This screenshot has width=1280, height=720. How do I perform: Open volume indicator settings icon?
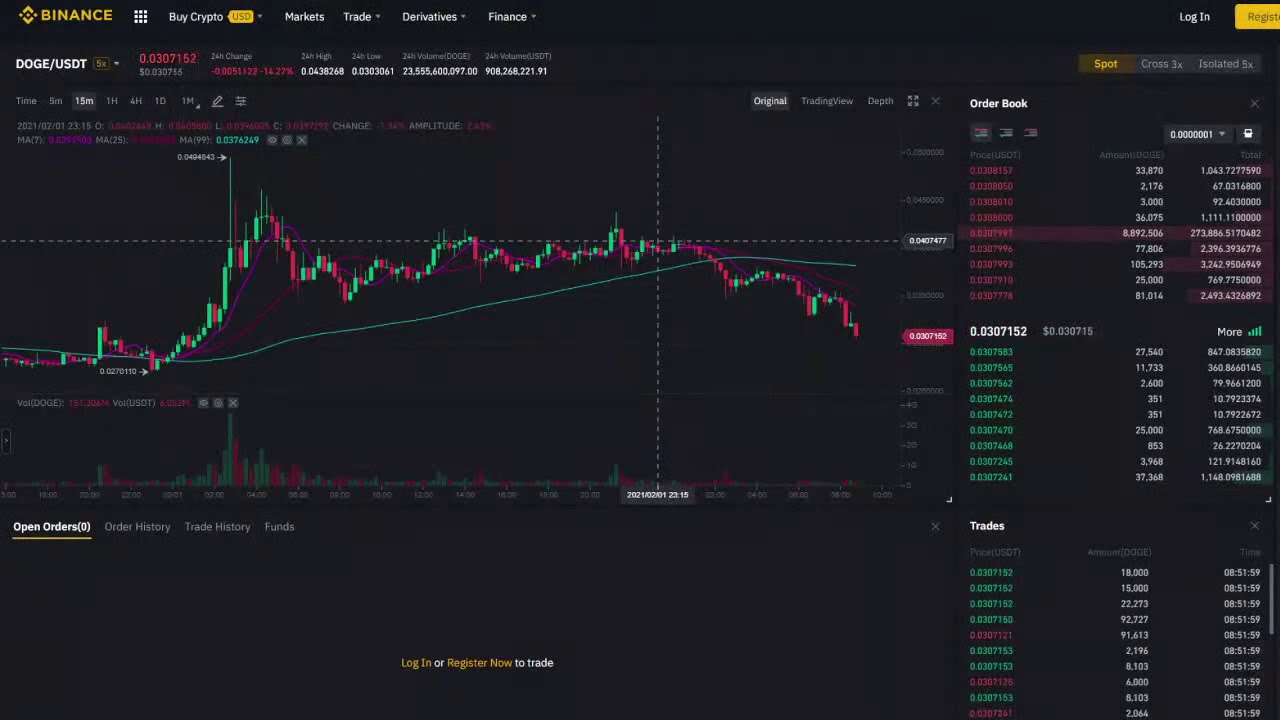coord(218,403)
